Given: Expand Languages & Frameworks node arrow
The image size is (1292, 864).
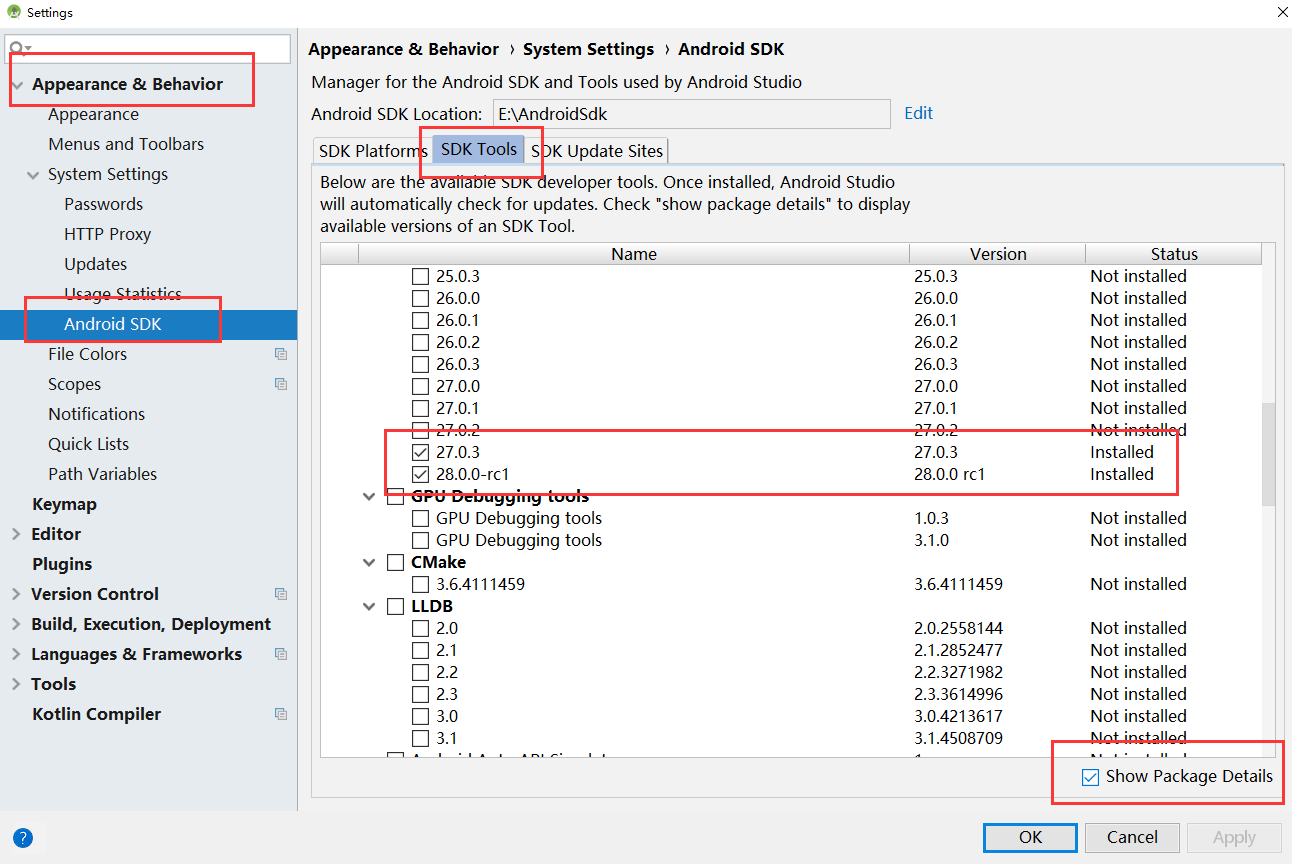Looking at the screenshot, I should click(x=16, y=654).
